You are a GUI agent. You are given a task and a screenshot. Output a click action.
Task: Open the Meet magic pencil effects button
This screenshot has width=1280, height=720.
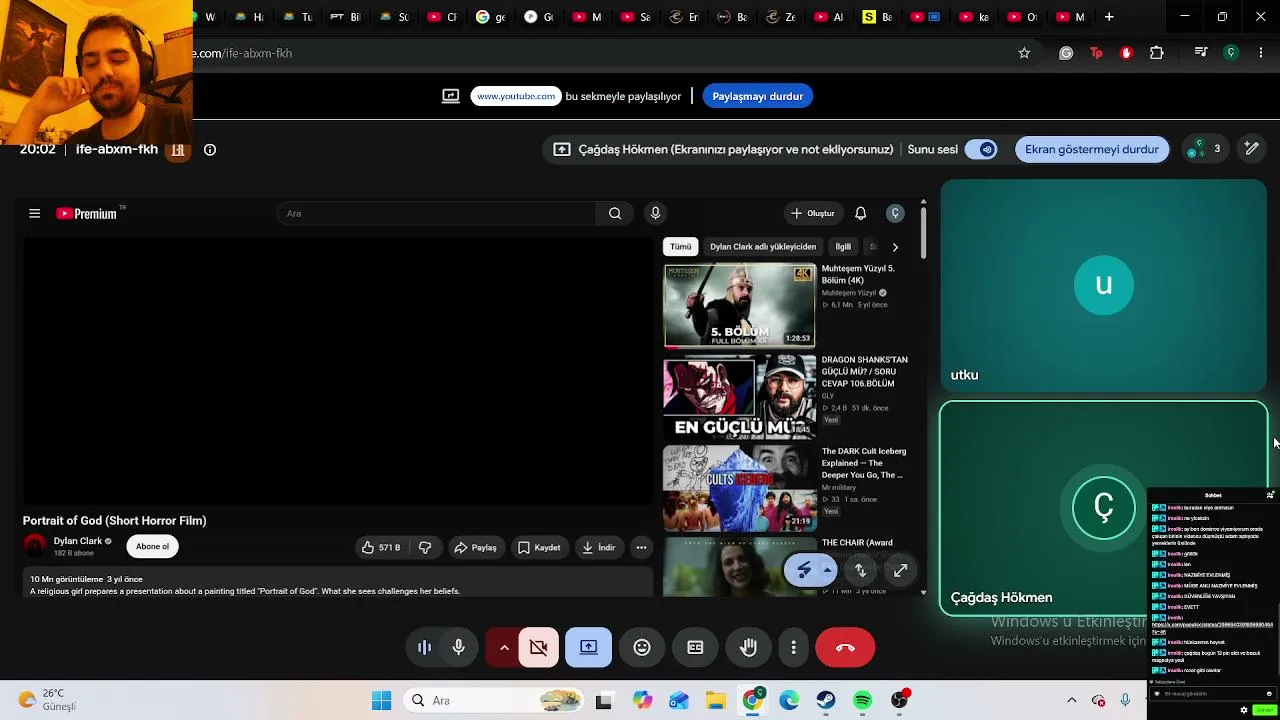pyautogui.click(x=1251, y=149)
